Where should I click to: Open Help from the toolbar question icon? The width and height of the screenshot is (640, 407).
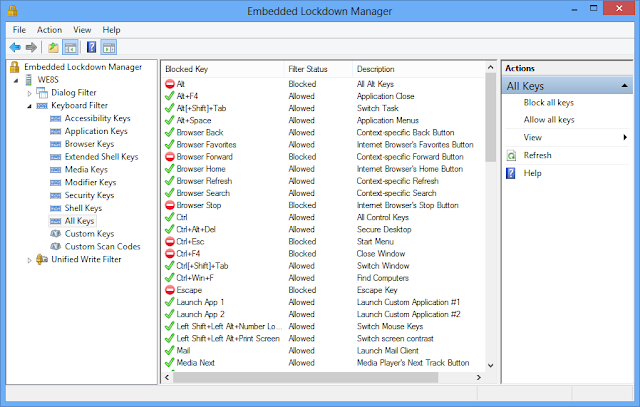click(x=91, y=47)
